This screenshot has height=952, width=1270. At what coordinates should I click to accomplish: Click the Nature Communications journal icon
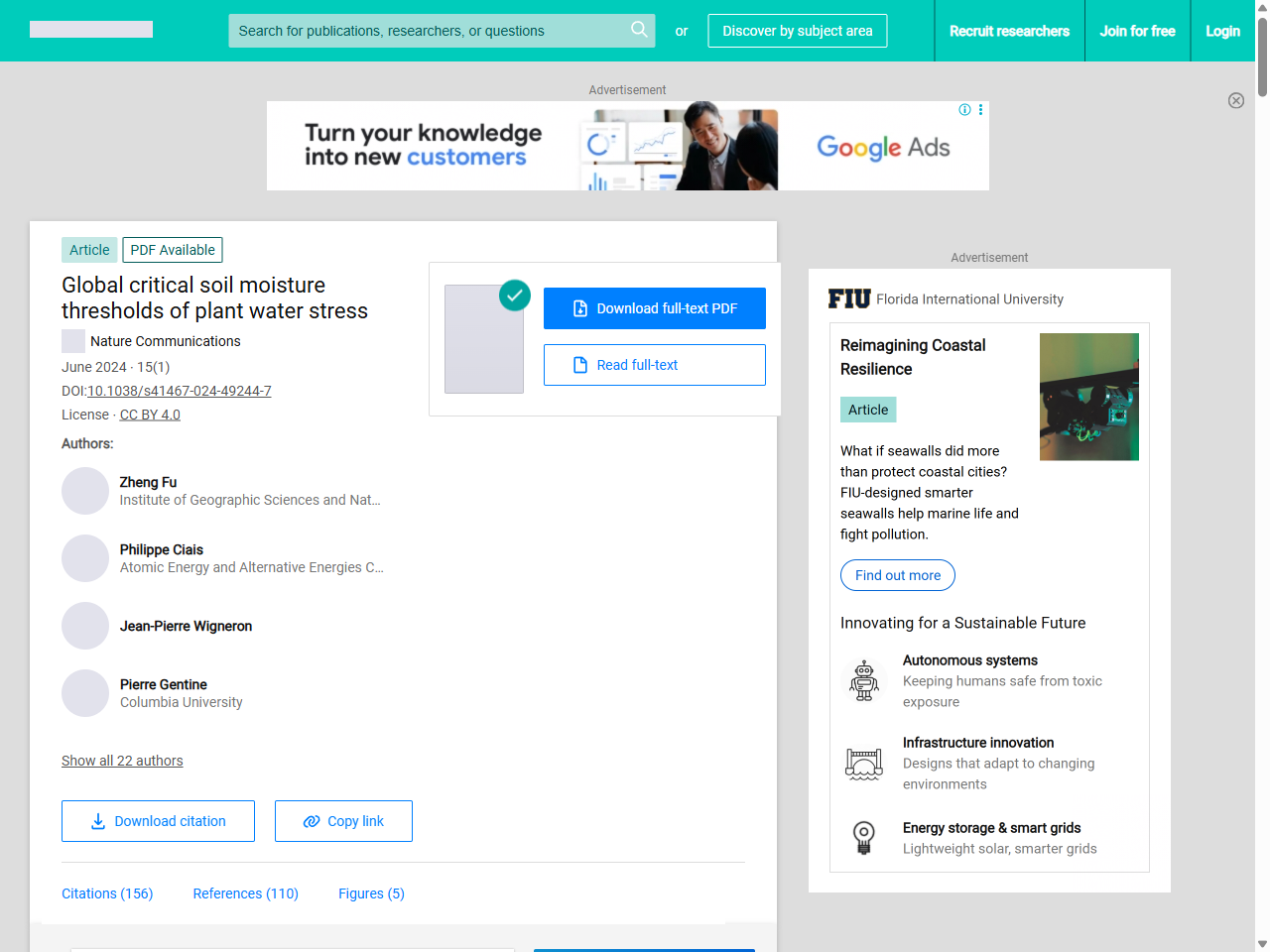(73, 341)
